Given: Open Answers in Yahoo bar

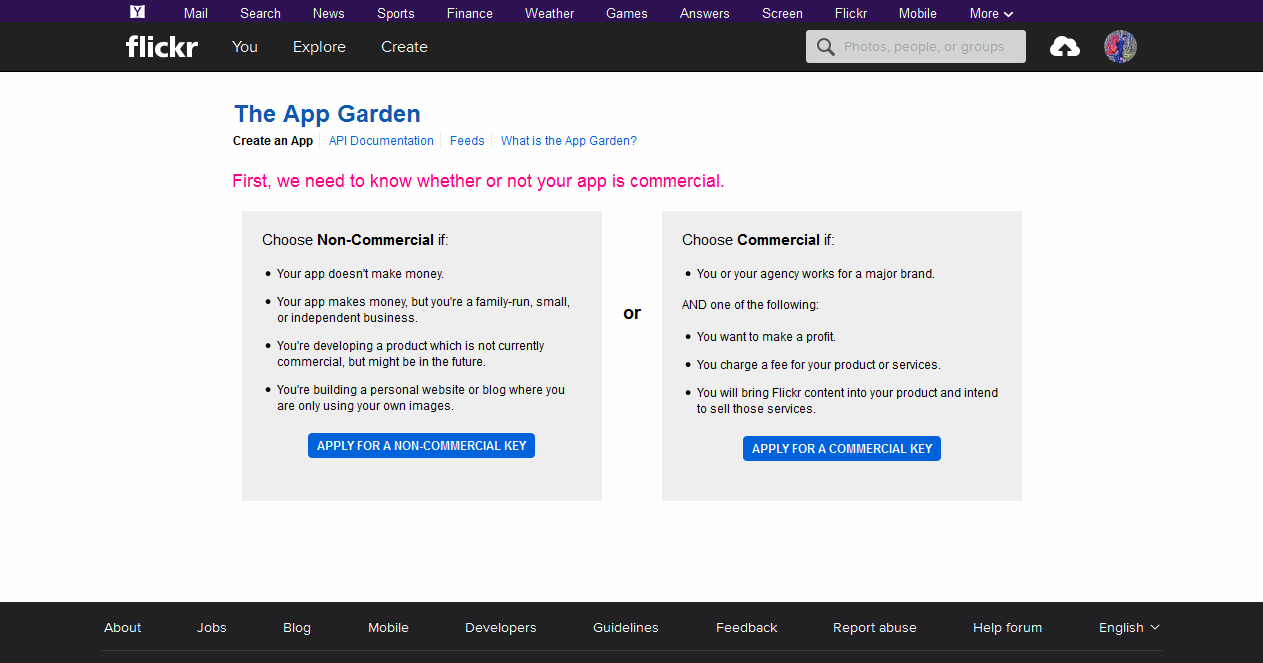Looking at the screenshot, I should tap(705, 13).
